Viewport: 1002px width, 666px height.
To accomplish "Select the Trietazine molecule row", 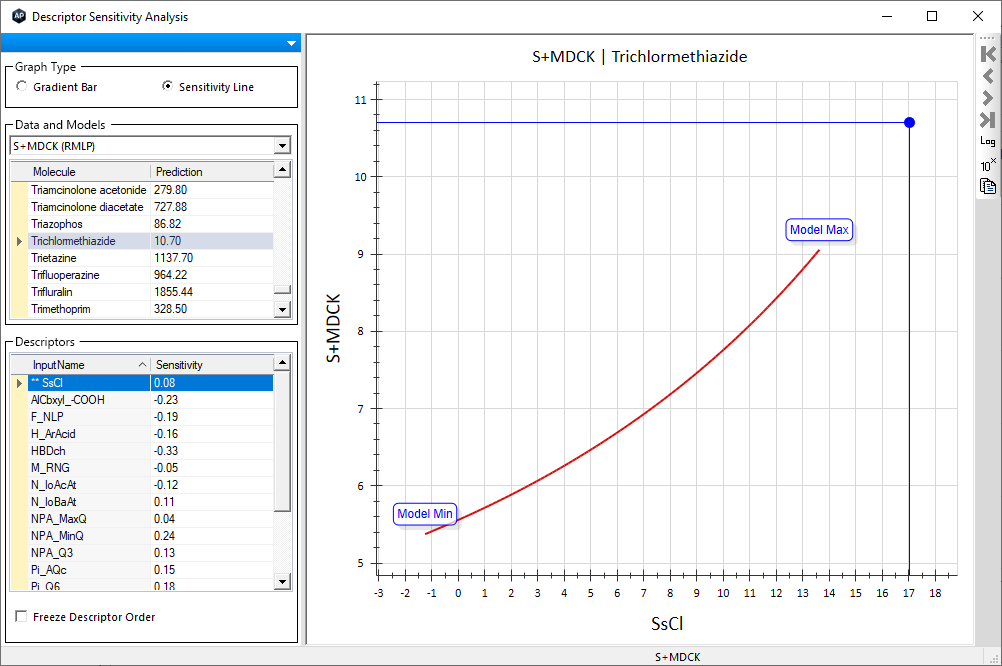I will pos(151,258).
